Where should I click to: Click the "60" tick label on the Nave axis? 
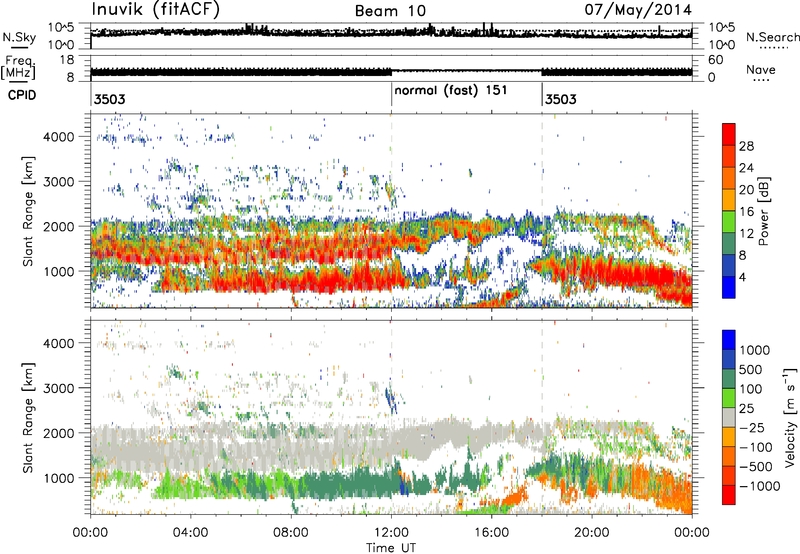716,60
